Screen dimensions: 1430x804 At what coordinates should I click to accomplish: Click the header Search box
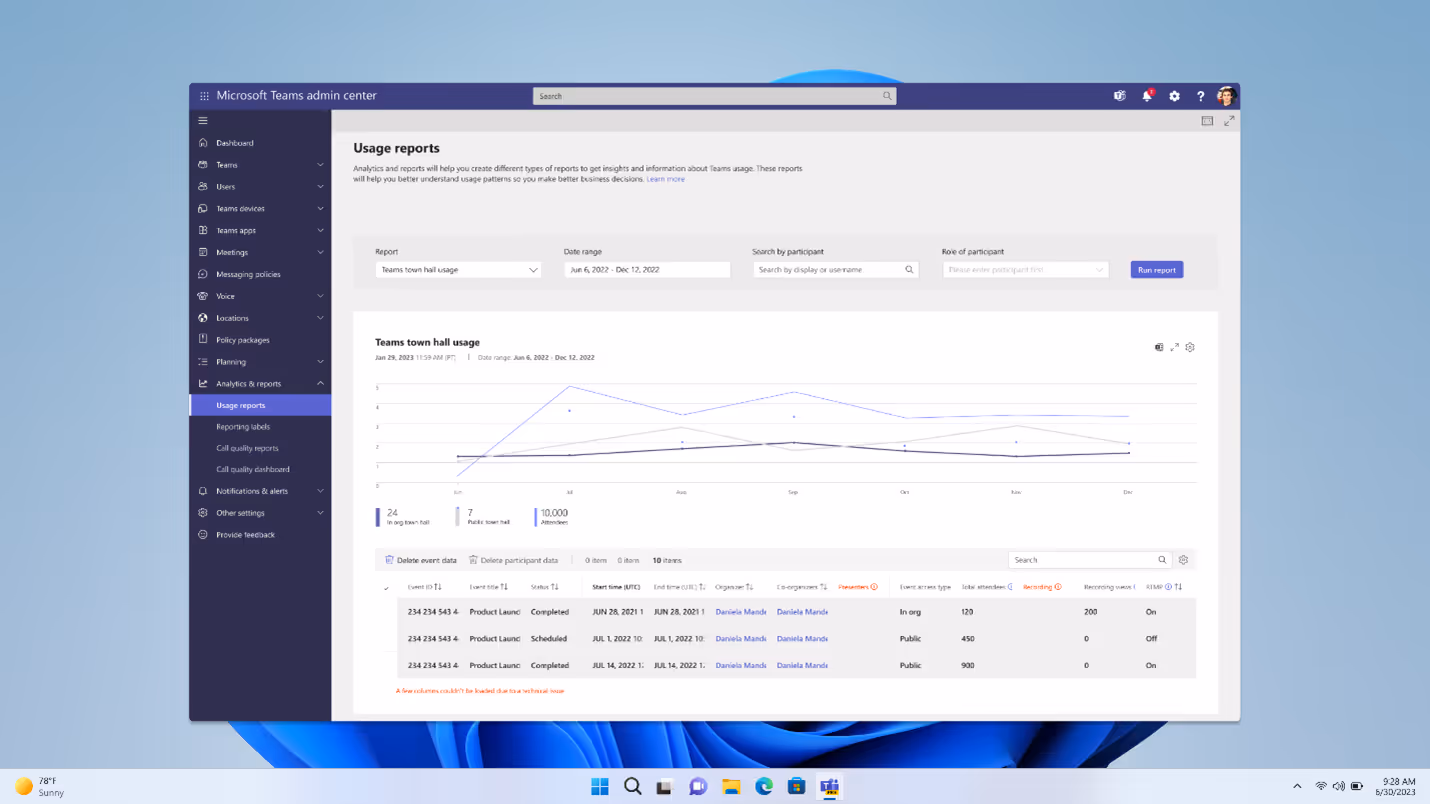(714, 96)
